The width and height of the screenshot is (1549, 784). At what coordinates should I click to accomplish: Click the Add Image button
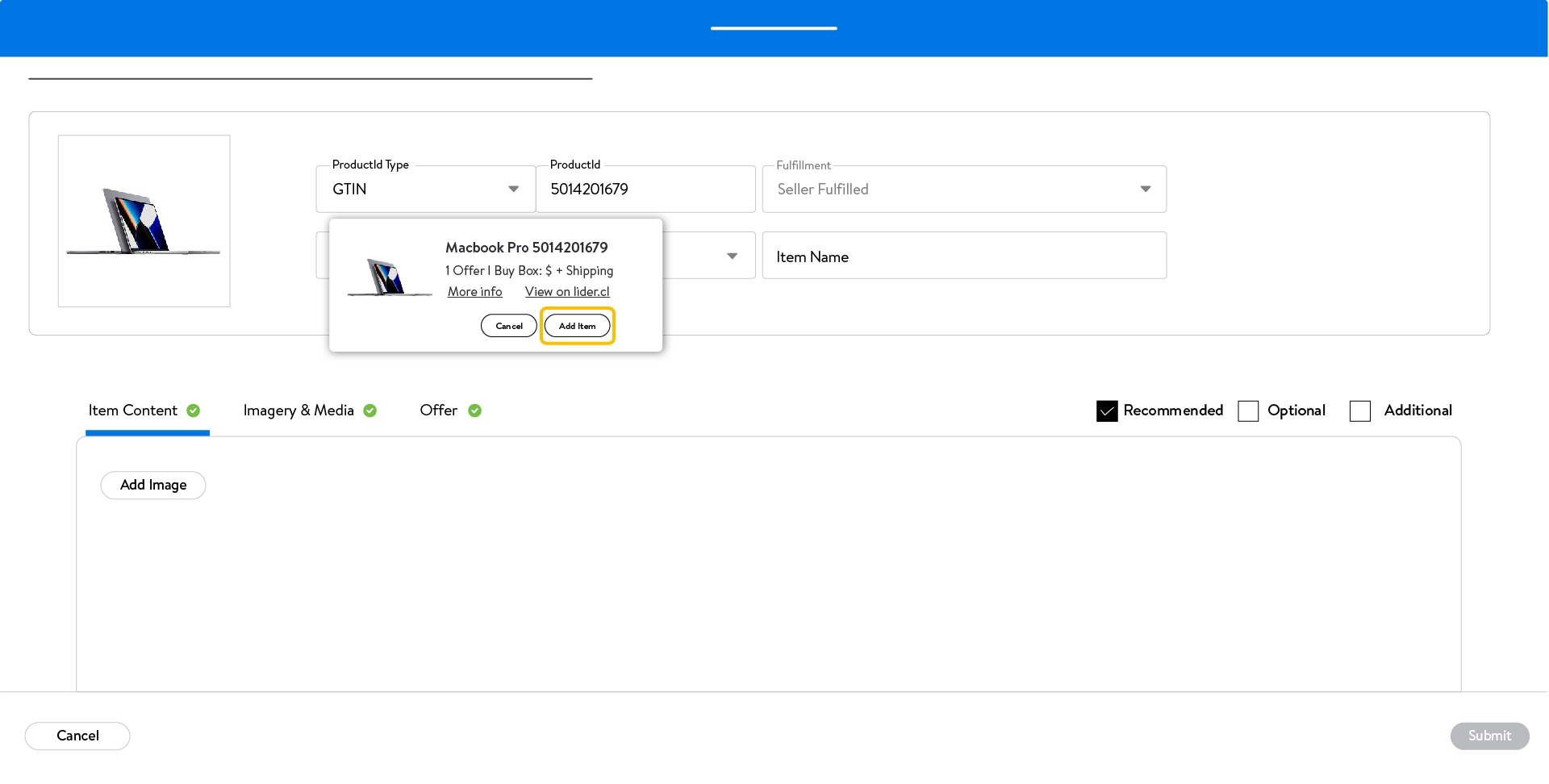(x=153, y=486)
